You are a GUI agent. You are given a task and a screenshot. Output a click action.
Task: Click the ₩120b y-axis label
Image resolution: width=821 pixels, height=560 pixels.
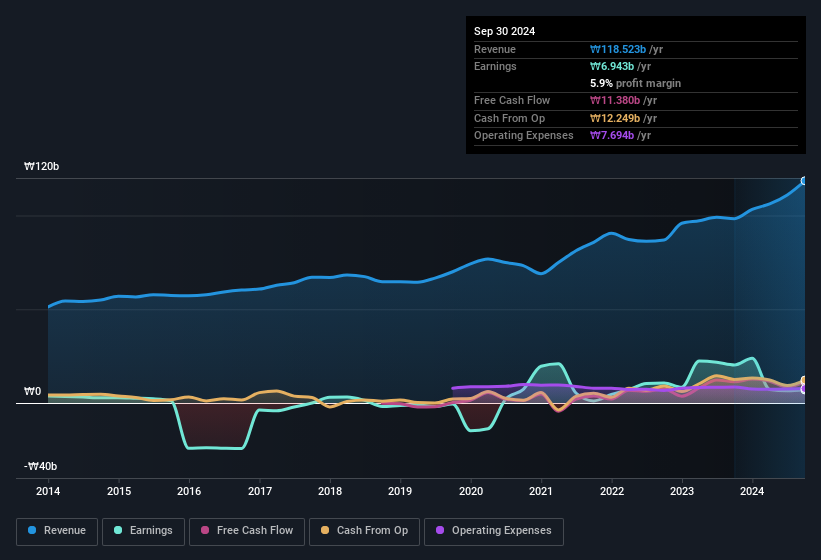point(43,167)
